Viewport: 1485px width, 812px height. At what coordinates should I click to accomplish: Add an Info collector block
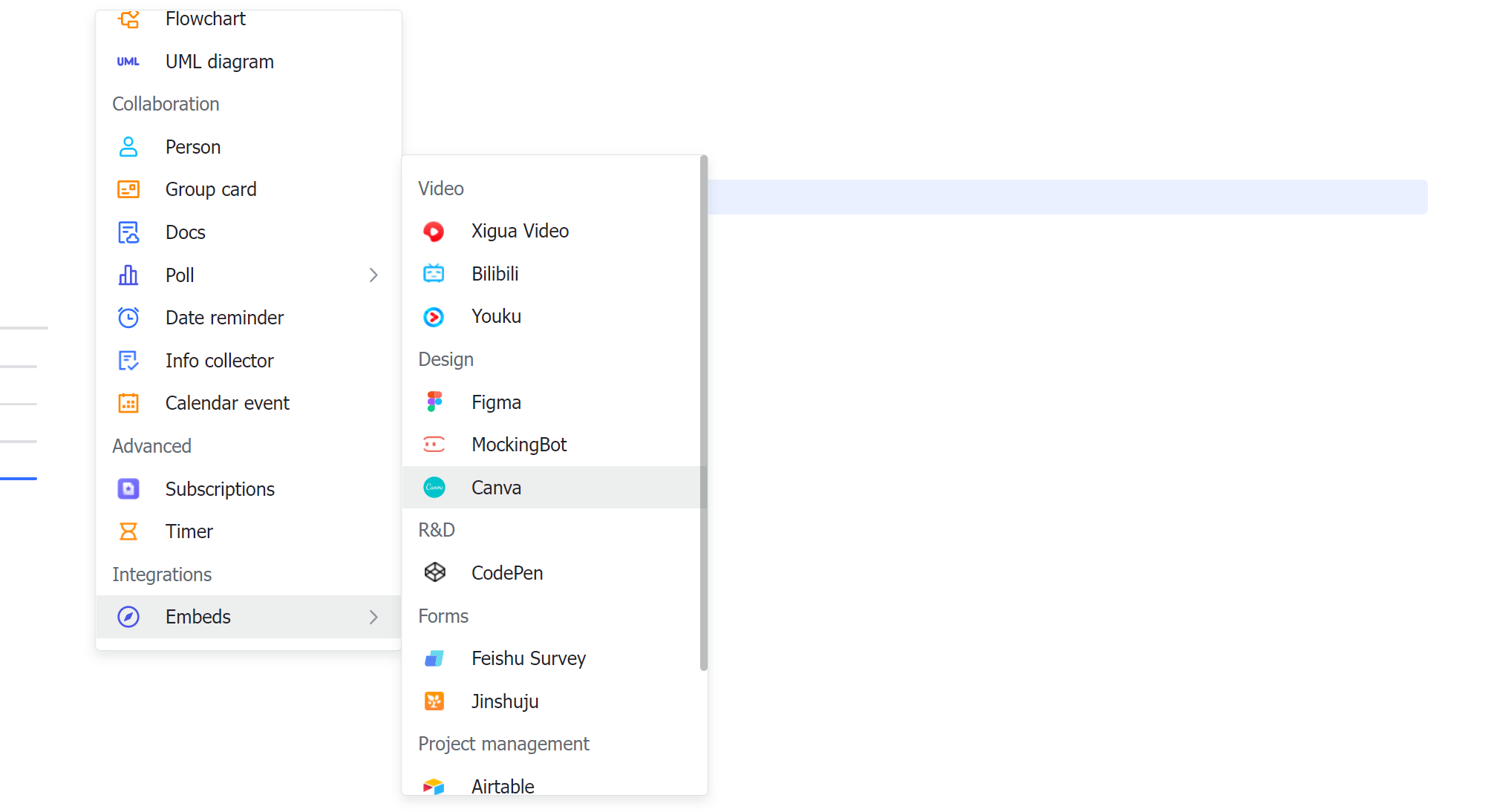(219, 360)
